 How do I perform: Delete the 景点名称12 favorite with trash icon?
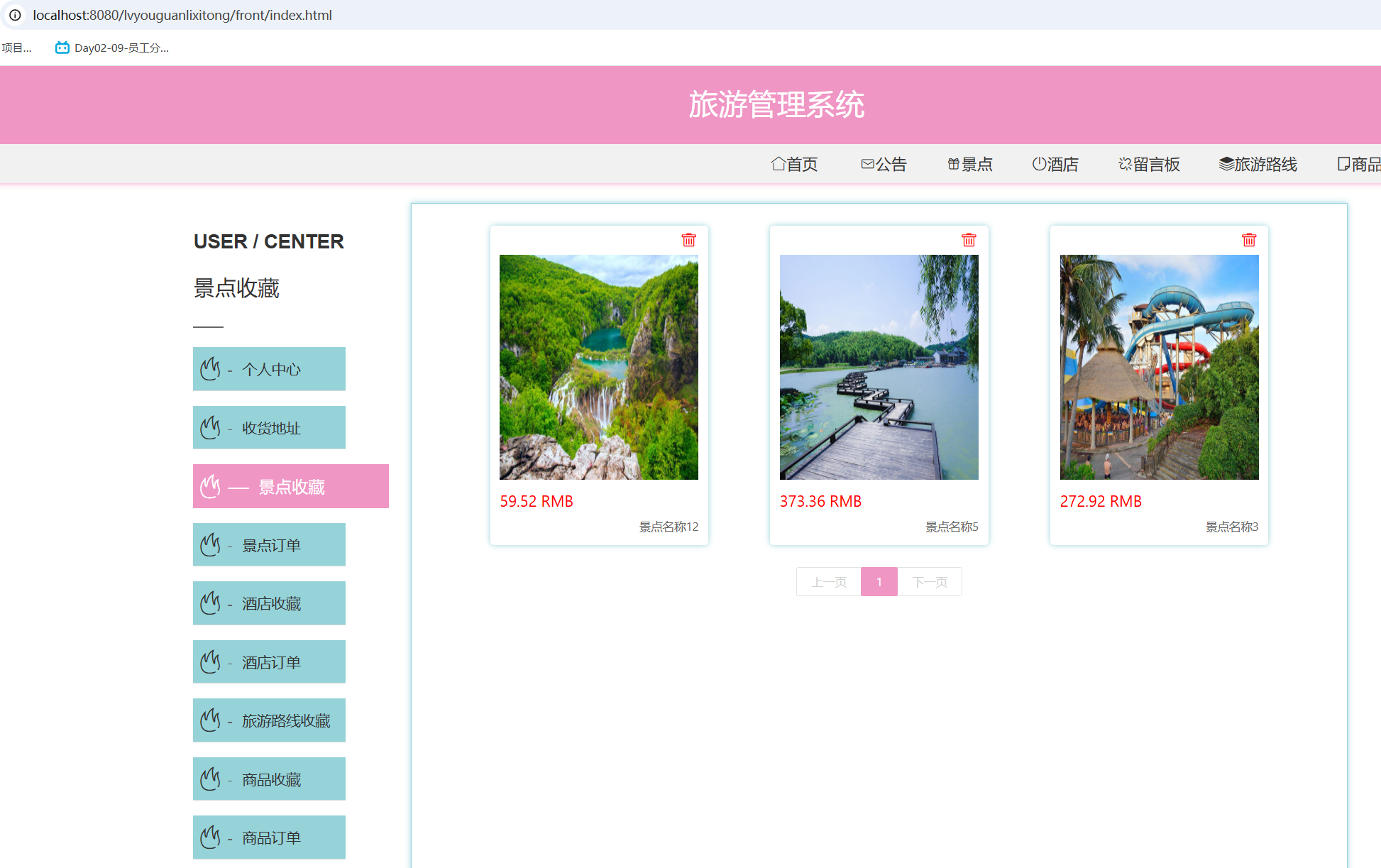tap(688, 240)
